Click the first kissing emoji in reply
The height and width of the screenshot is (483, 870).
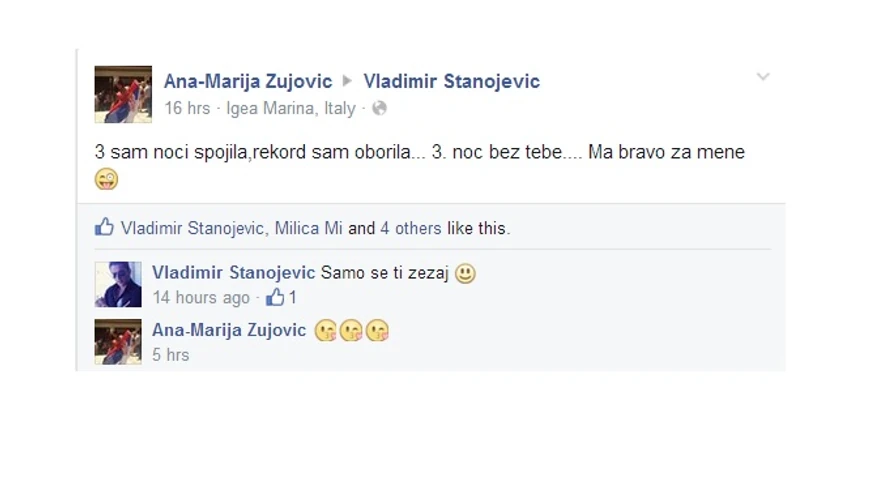(325, 331)
